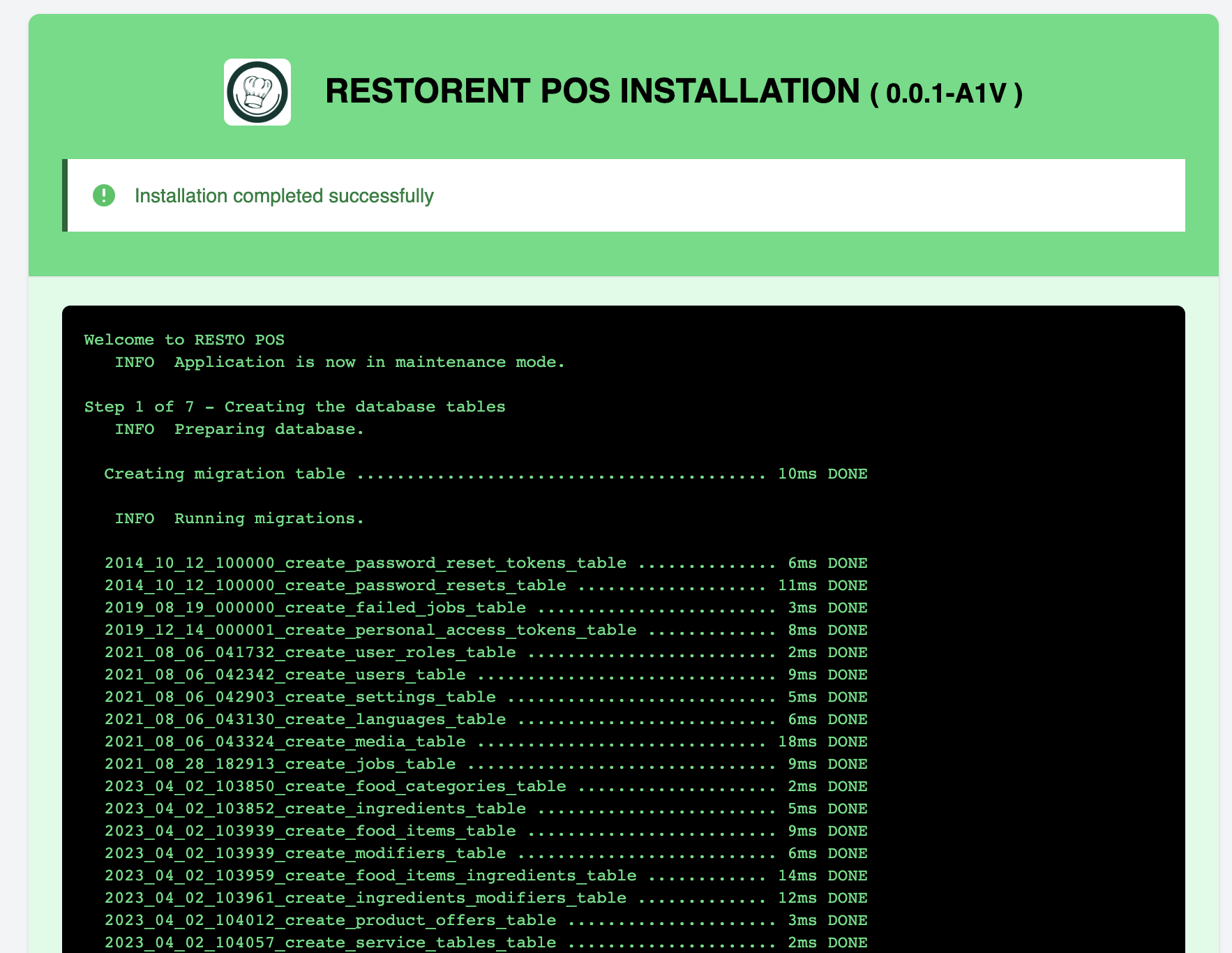Click the Installation completed successfully message
The width and height of the screenshot is (1232, 953).
(284, 196)
